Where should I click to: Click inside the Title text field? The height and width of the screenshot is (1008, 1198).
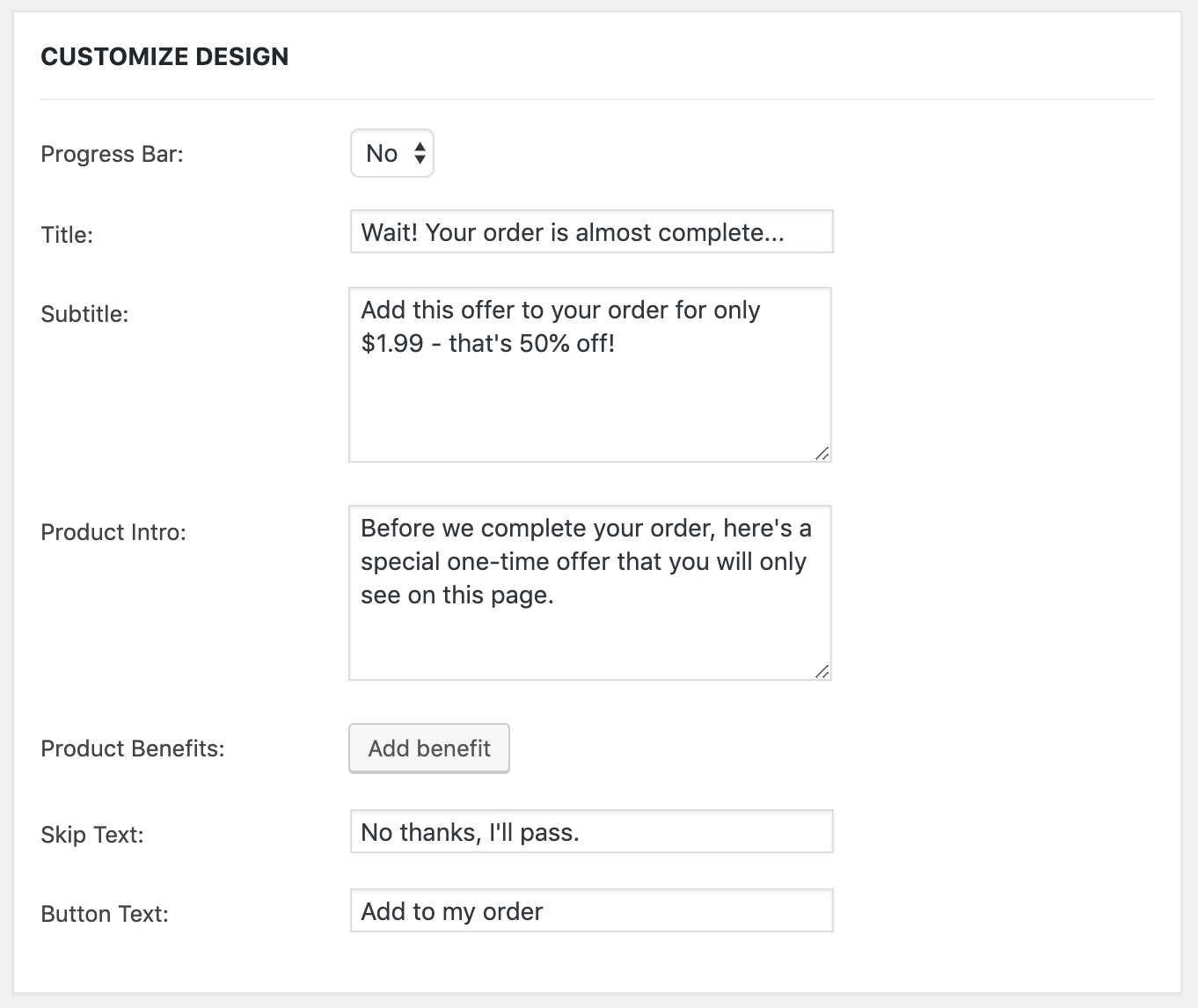tap(591, 232)
